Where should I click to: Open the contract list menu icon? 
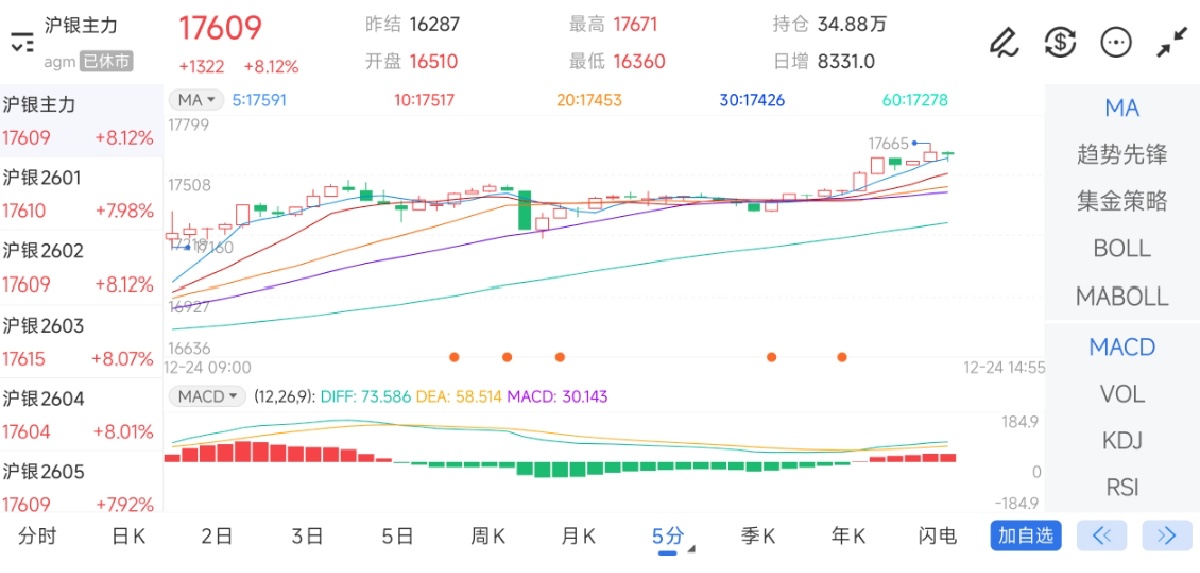(22, 42)
